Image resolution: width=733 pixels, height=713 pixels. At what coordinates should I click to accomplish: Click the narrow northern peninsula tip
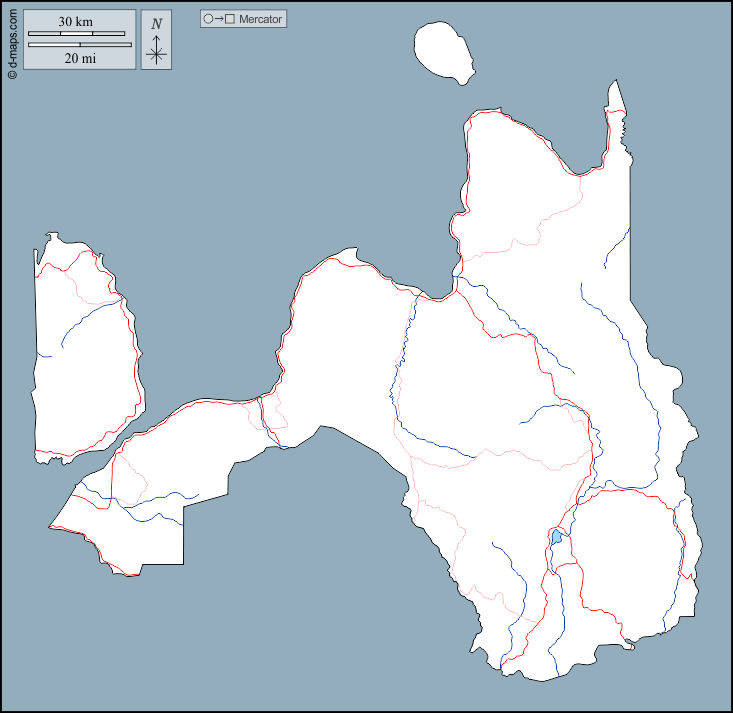[615, 95]
